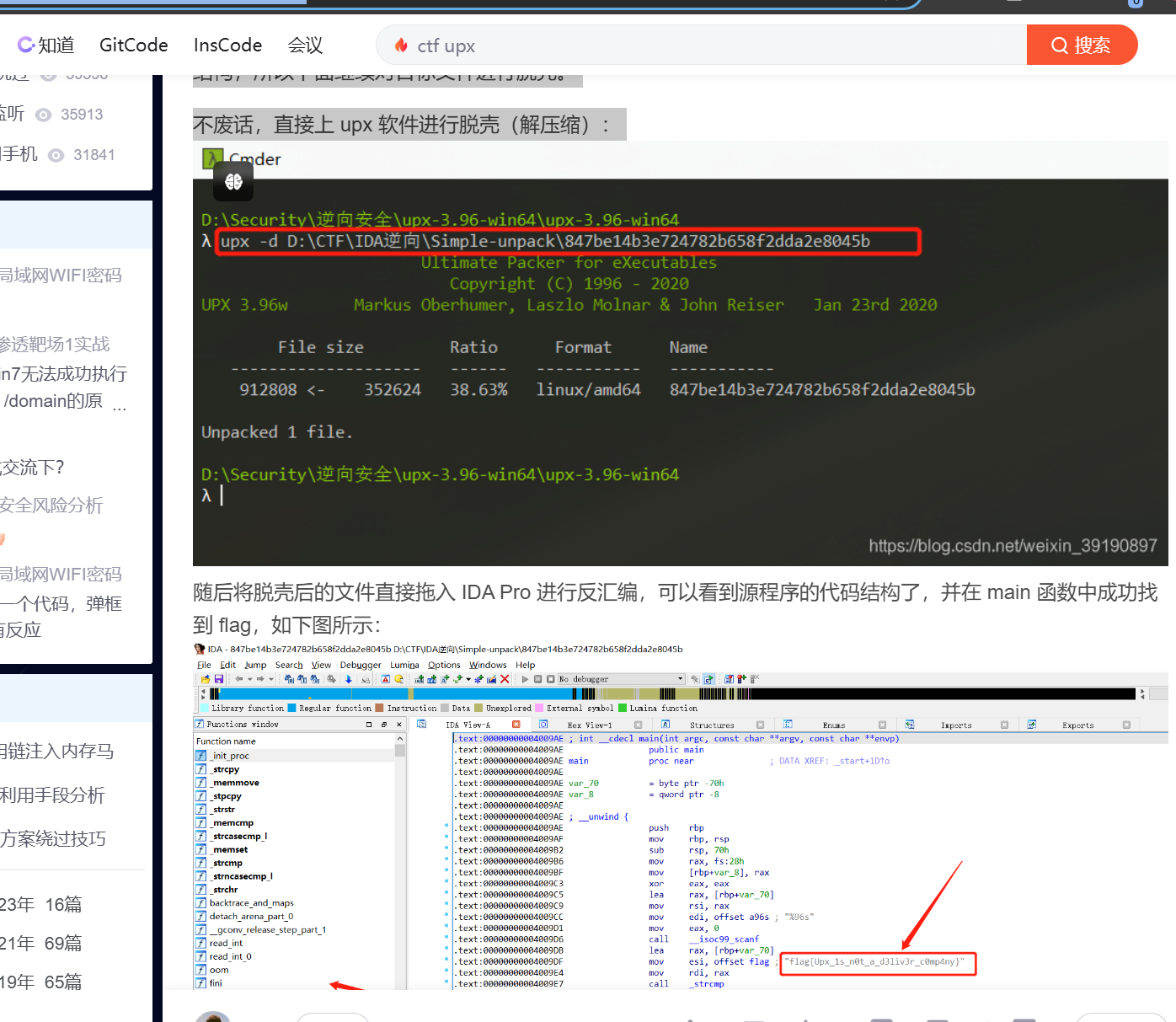Viewport: 1176px width, 1022px height.
Task: Open the IDA Pro disassembly screenshot
Action: [x=681, y=816]
